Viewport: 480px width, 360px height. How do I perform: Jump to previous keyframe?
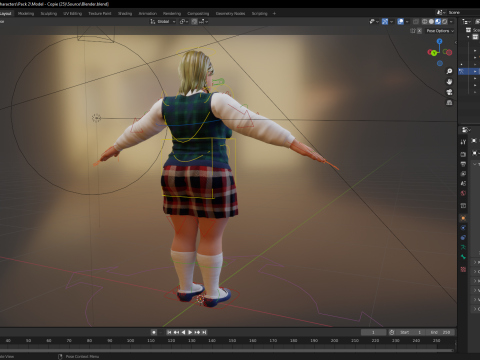click(x=176, y=332)
